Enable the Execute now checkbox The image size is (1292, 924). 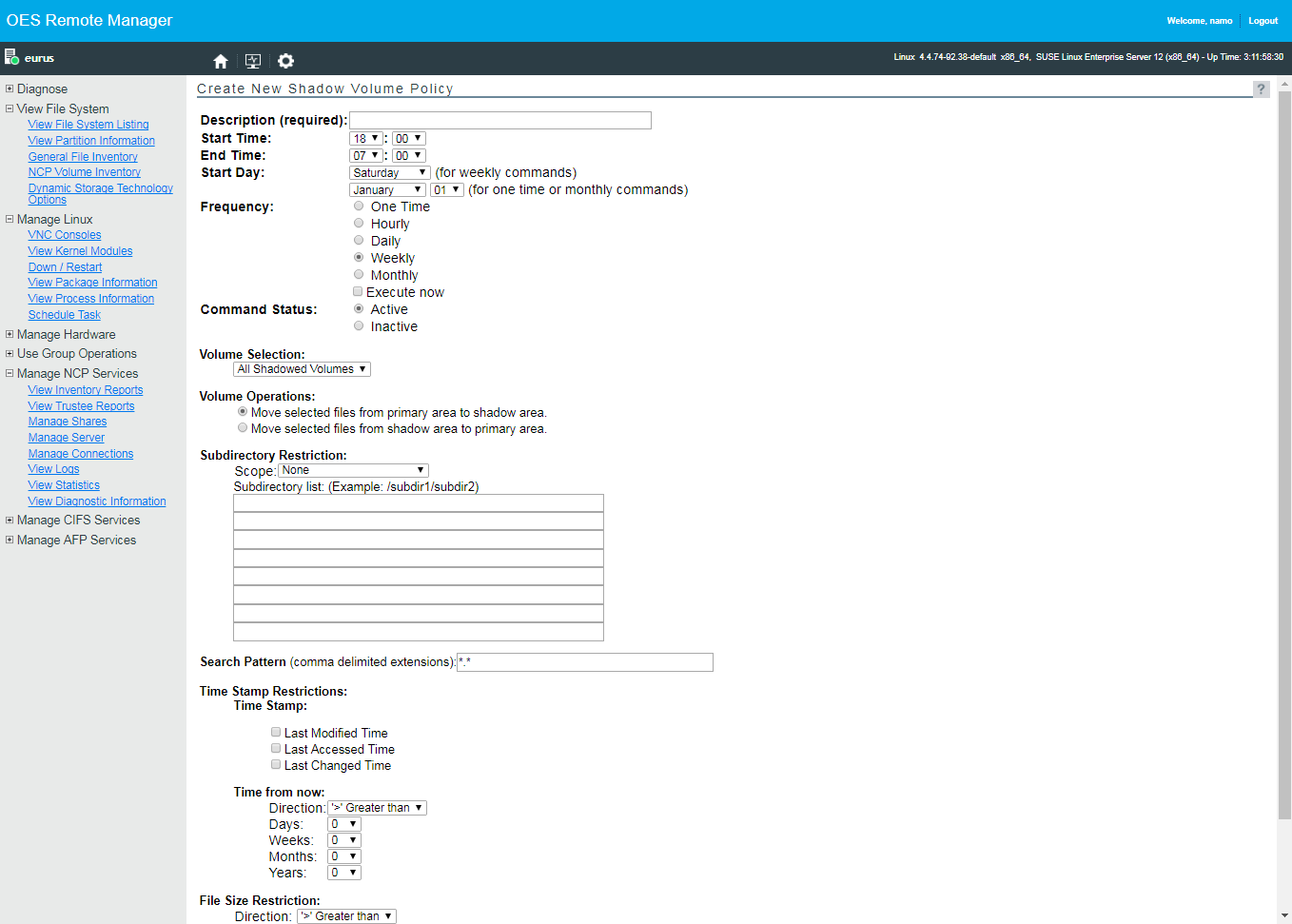[358, 291]
